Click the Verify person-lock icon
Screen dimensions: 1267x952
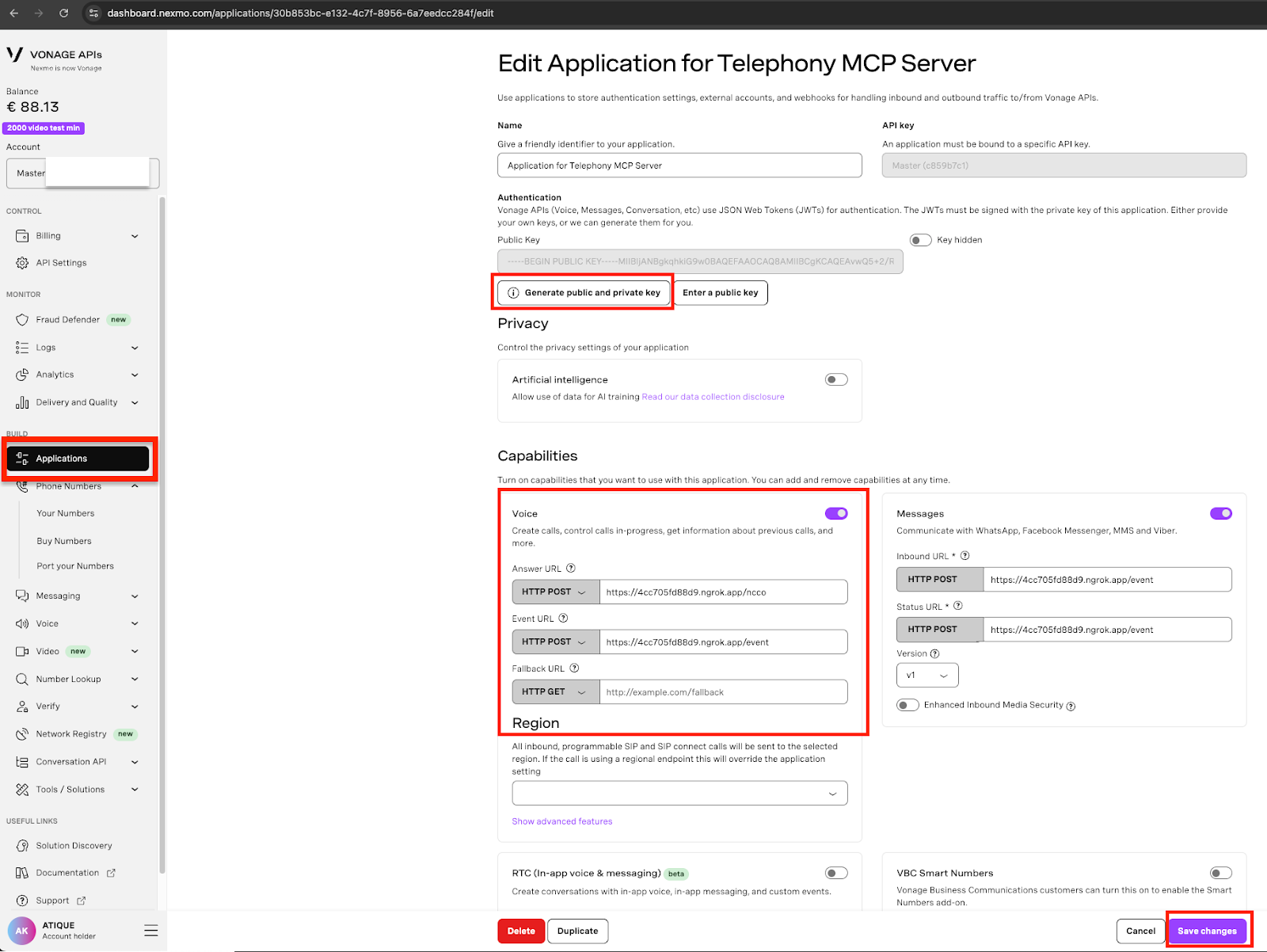point(22,706)
